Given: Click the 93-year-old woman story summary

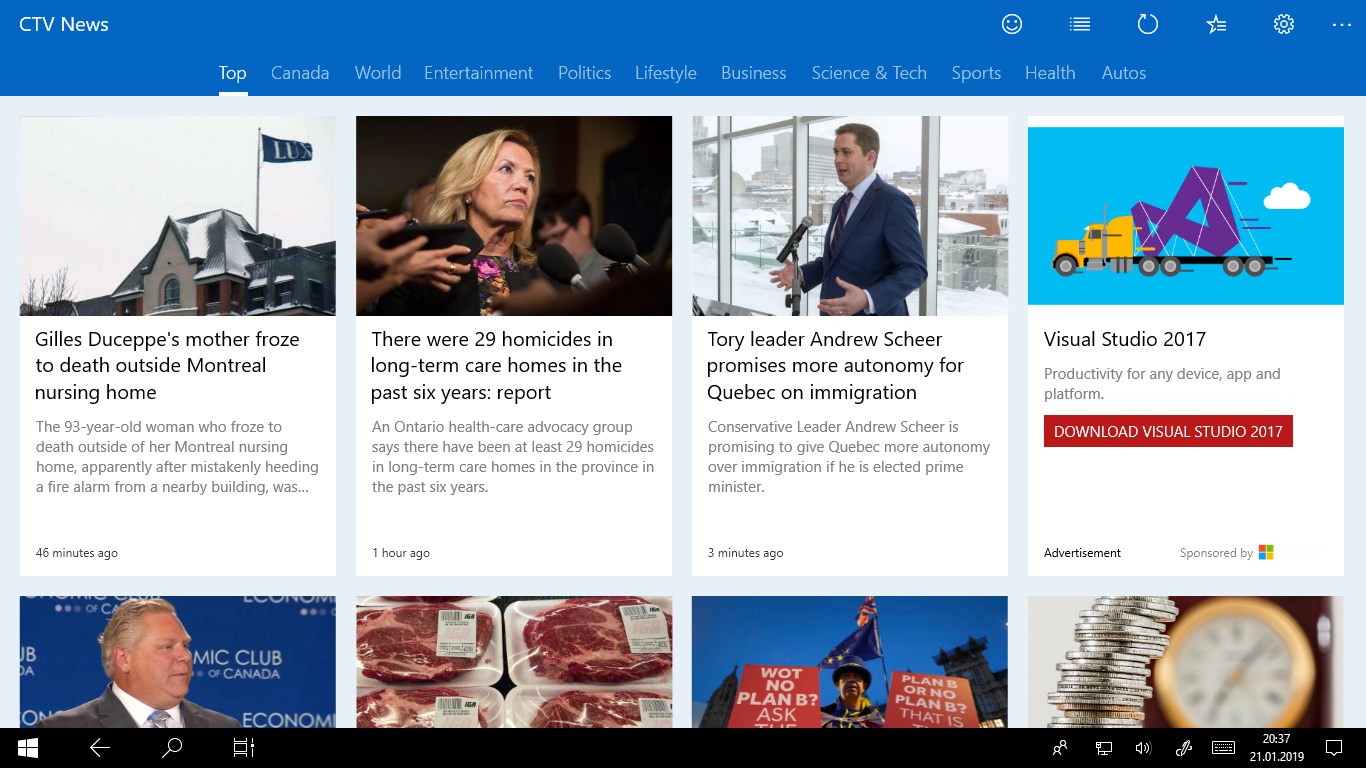Looking at the screenshot, I should tap(178, 457).
